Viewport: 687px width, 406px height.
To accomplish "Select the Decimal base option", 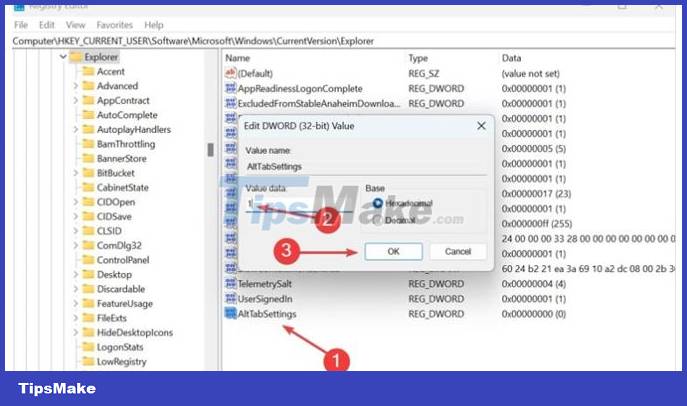I will (378, 220).
